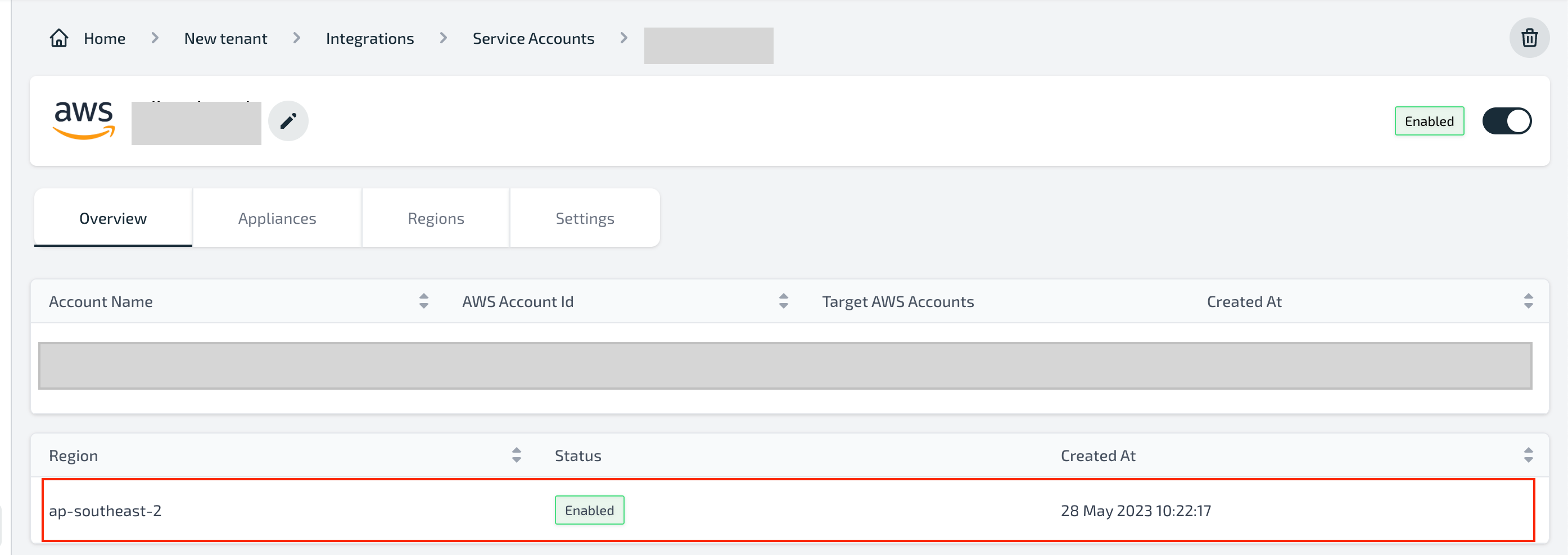Screen dimensions: 1568x555
Task: Click Account Name header text
Action: pos(101,302)
